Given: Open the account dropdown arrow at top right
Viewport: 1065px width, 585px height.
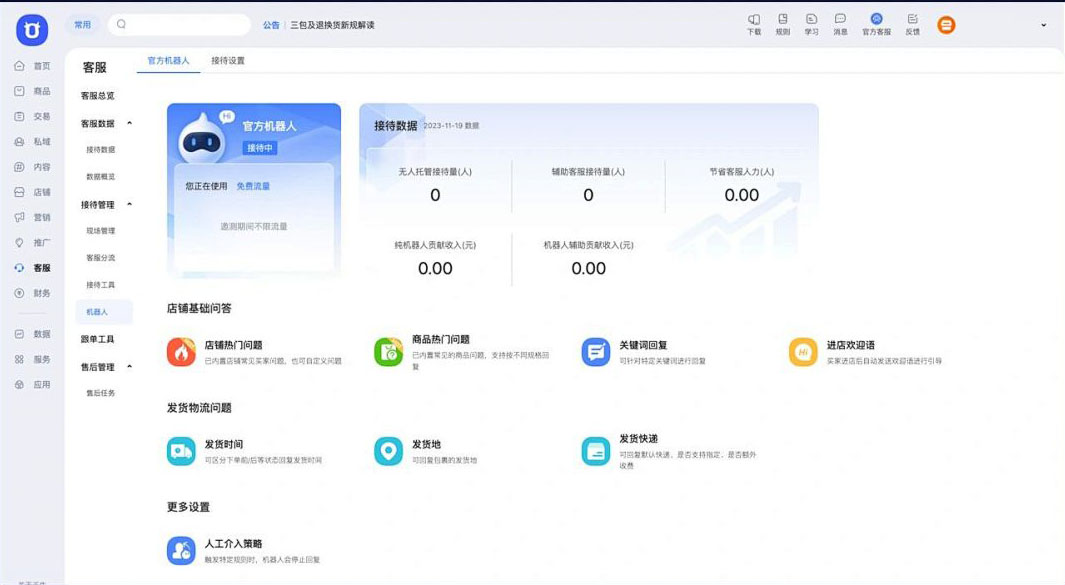Looking at the screenshot, I should tap(1044, 26).
